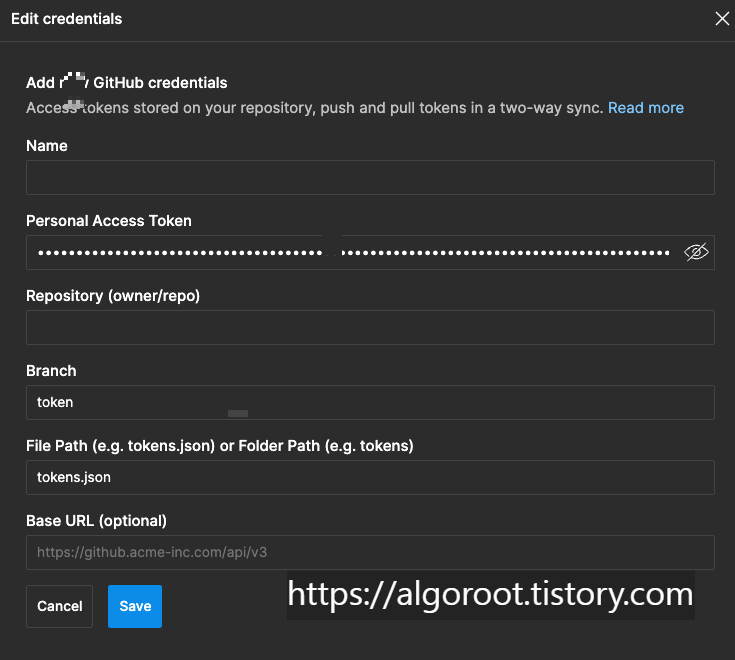735x660 pixels.
Task: Click the Repository (owner/repo) label
Action: [113, 296]
